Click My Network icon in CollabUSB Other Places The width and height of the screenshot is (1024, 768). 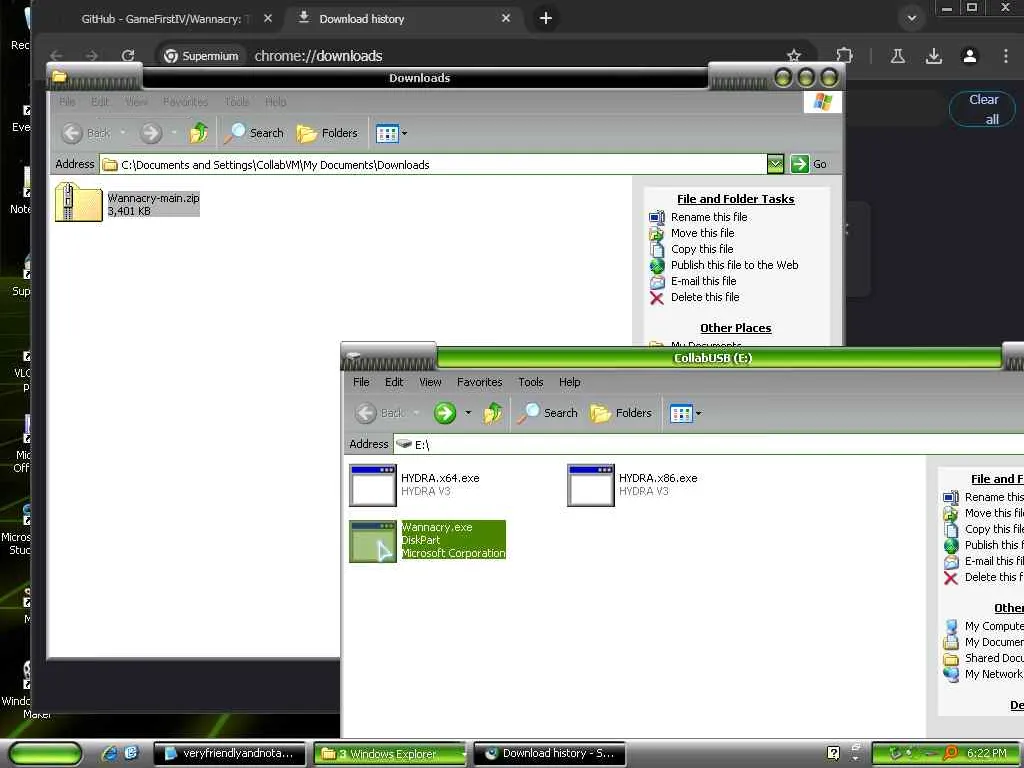pyautogui.click(x=951, y=675)
